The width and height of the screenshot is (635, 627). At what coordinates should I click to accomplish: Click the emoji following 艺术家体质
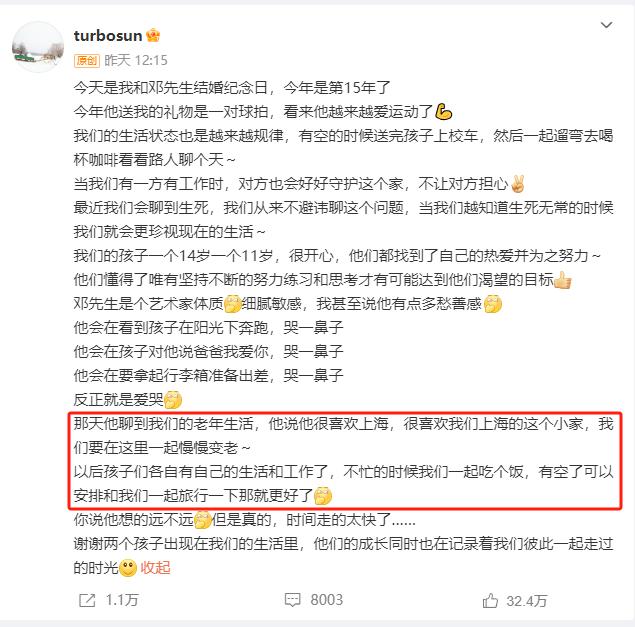(x=233, y=304)
